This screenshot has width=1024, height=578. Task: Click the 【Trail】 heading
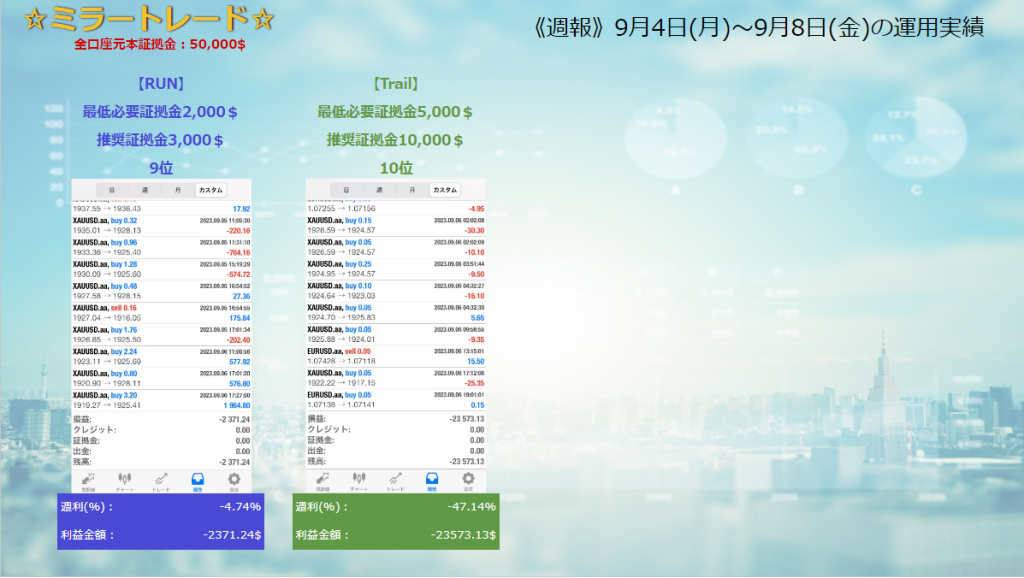point(395,84)
